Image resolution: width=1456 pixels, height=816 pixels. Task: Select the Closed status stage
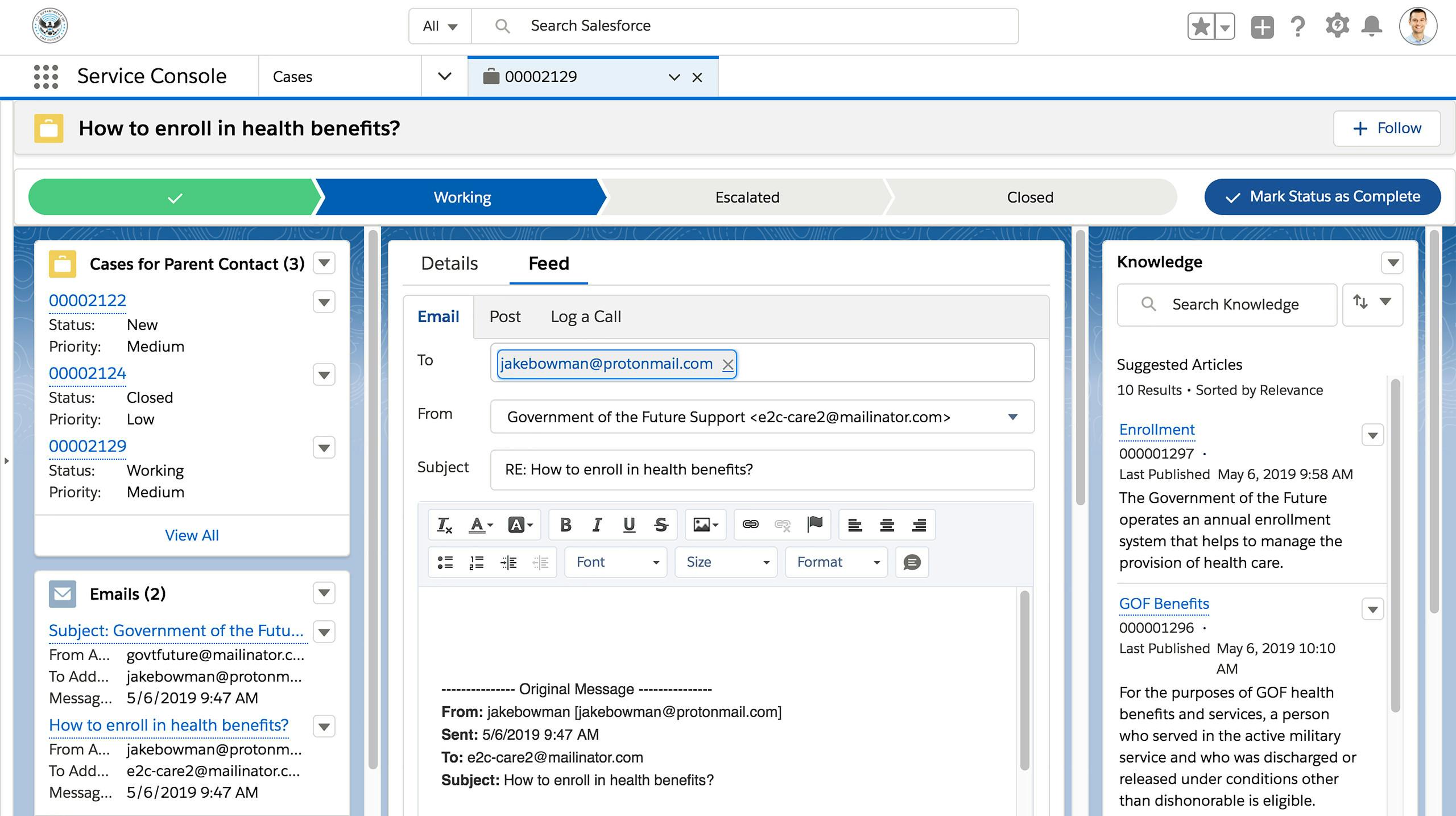tap(1030, 197)
